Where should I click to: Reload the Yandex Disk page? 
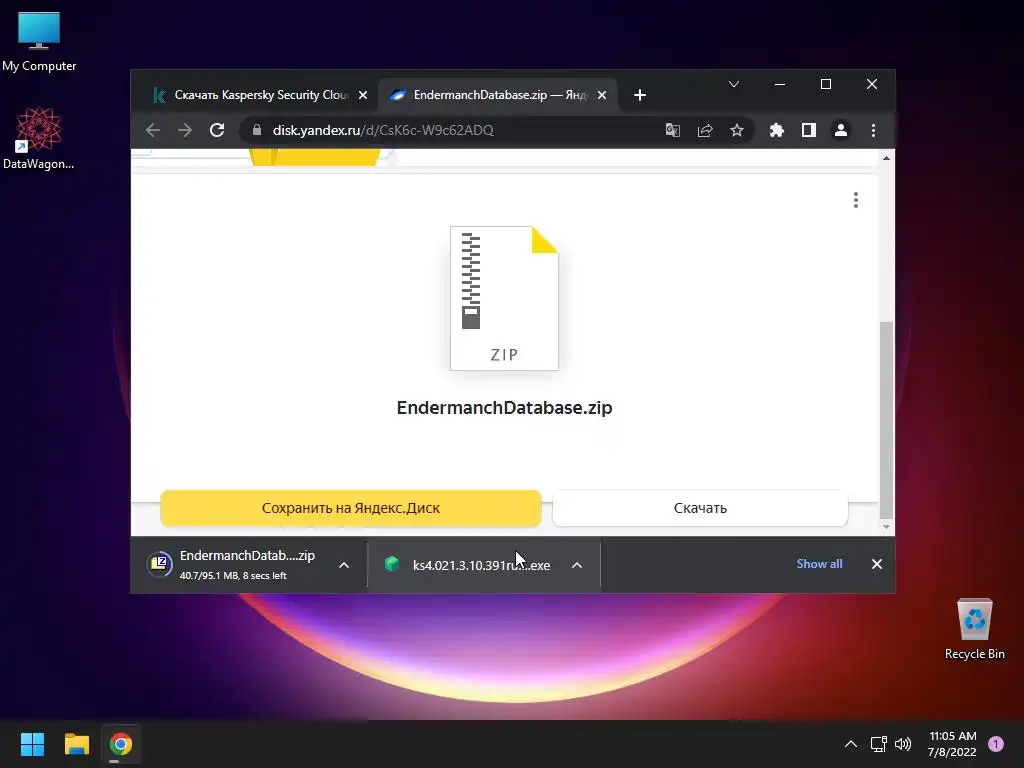(217, 131)
